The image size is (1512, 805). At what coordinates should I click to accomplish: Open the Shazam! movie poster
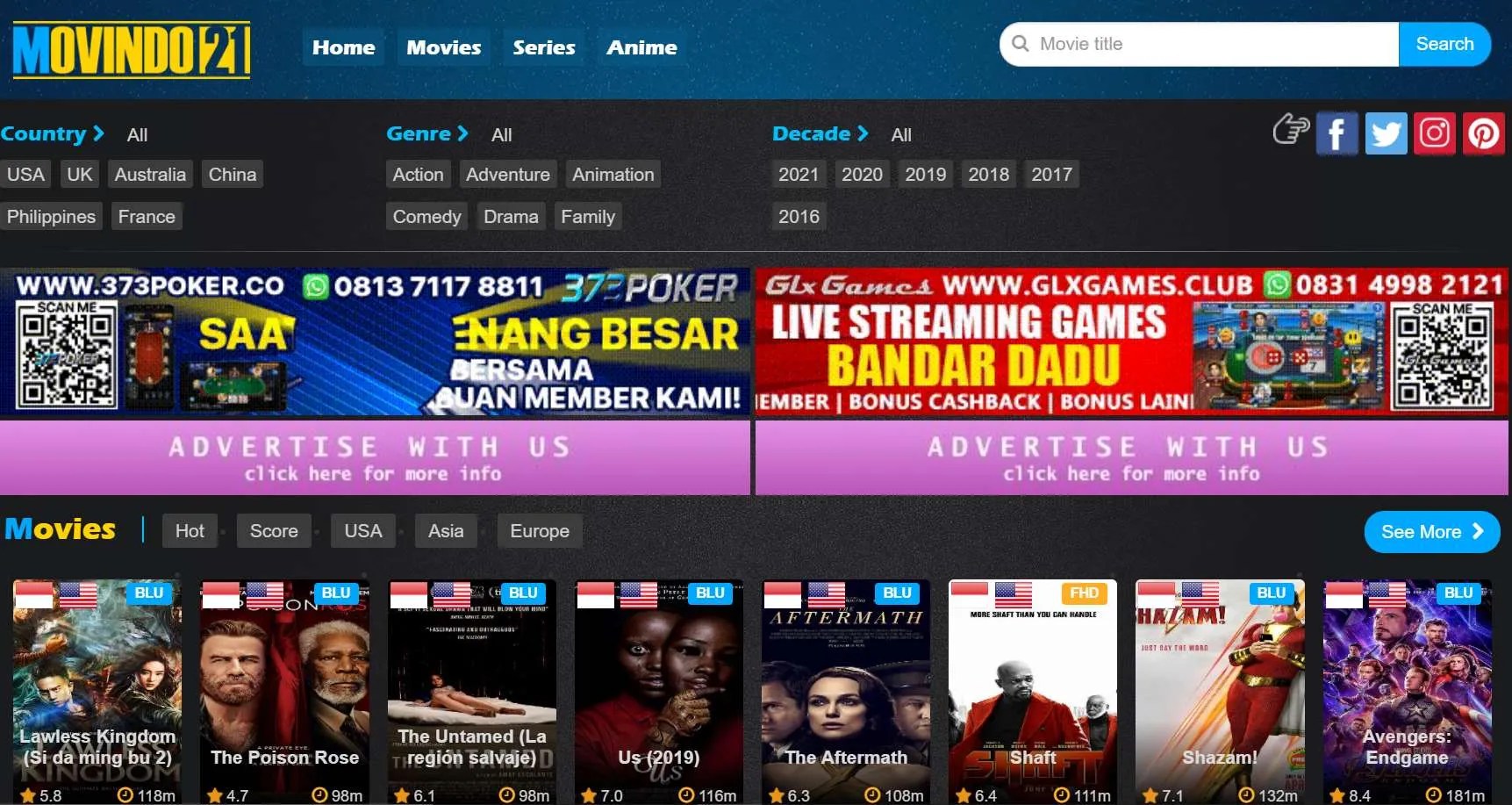[x=1220, y=692]
